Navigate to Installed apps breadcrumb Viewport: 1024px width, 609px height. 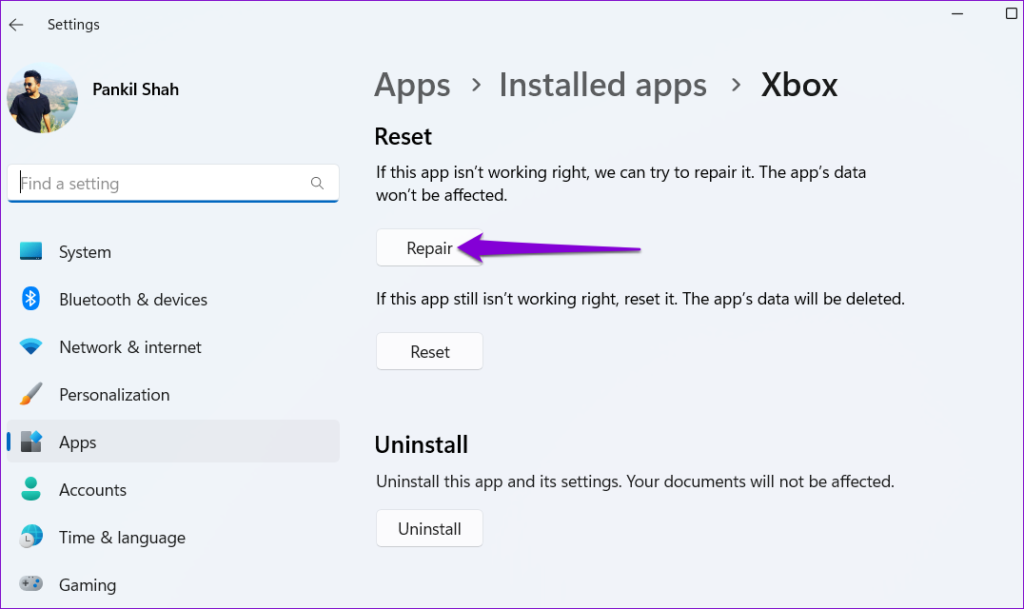[x=603, y=85]
